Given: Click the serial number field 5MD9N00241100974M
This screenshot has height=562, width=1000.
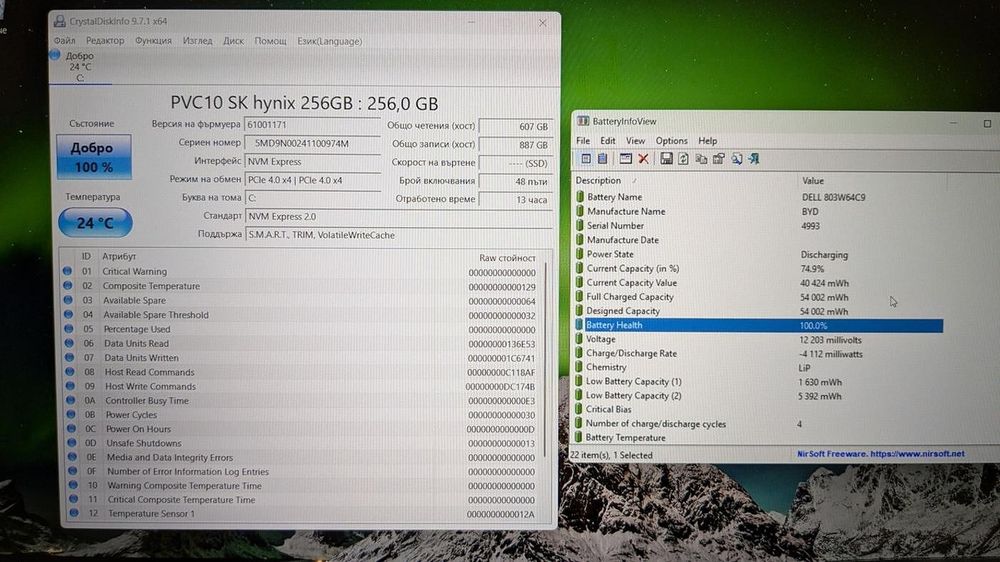Looking at the screenshot, I should click(x=312, y=144).
